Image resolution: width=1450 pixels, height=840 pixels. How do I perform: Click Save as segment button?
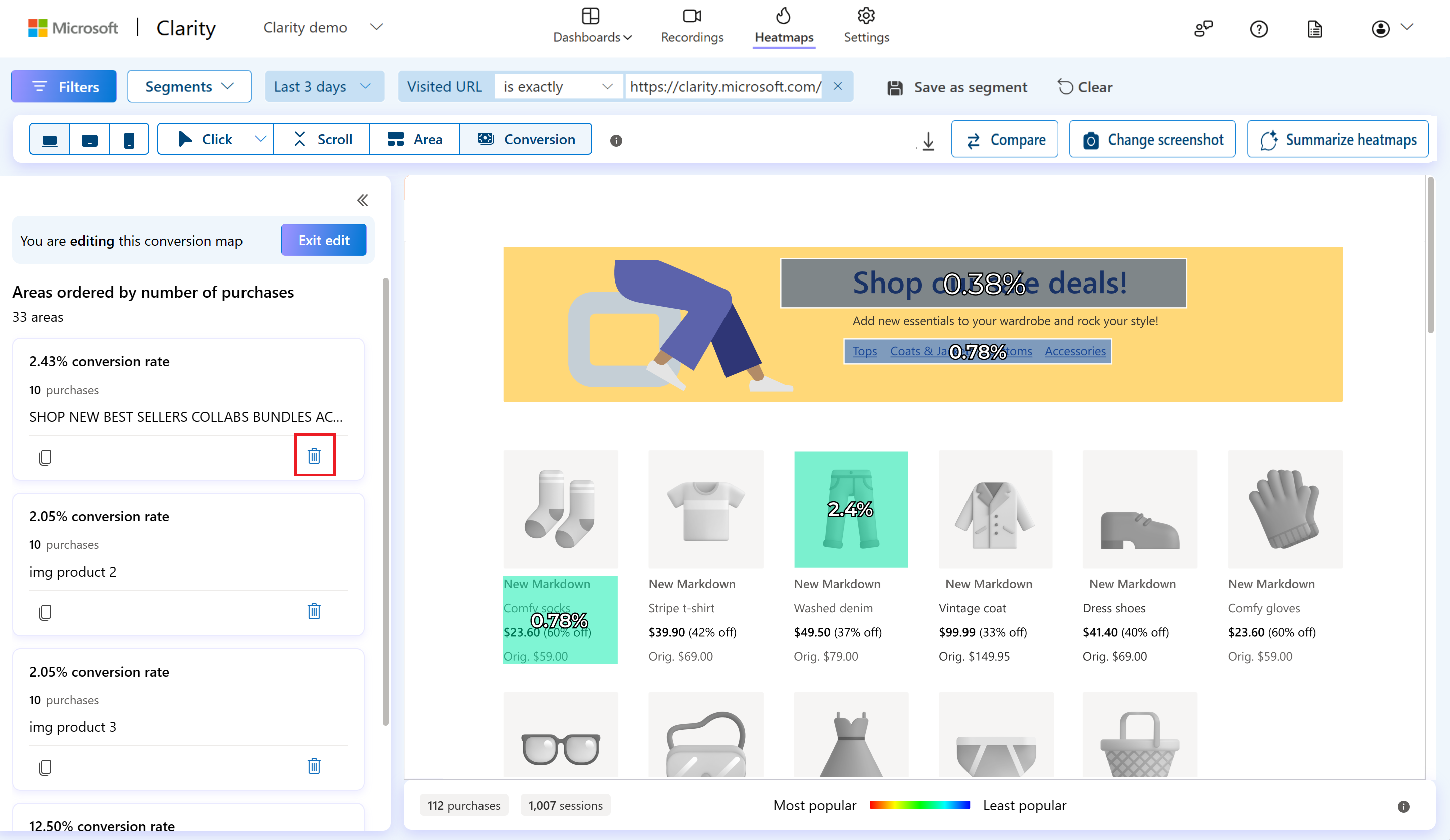point(959,86)
